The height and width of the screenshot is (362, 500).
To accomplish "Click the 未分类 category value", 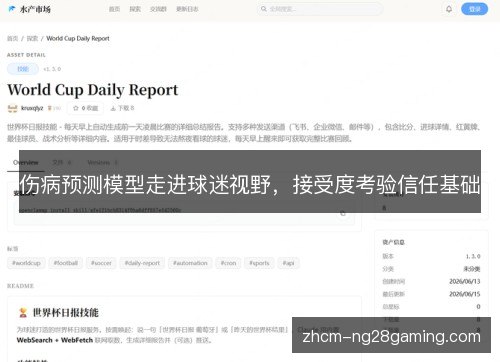I will 472,269.
